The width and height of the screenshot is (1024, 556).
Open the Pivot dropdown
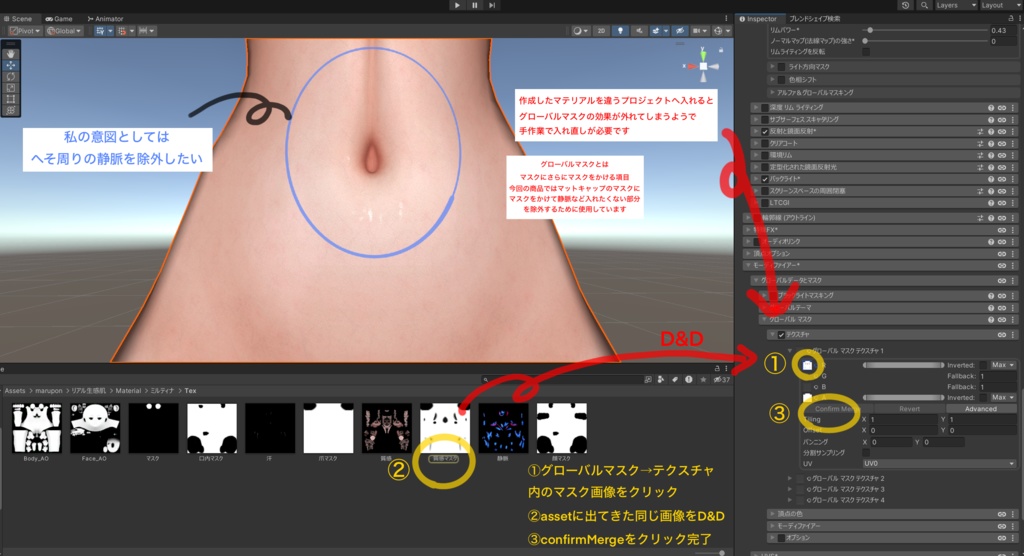[x=25, y=31]
